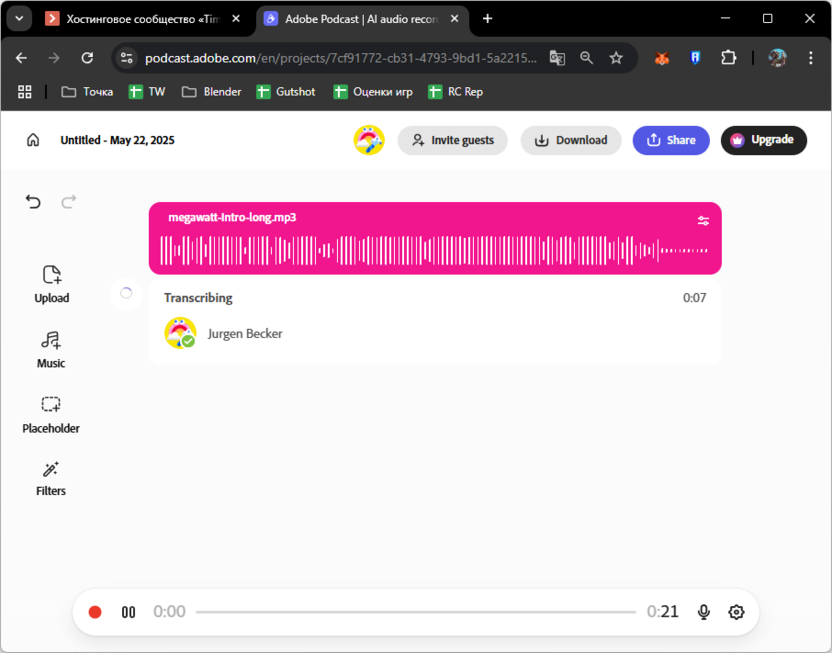Open the Filters tool
The image size is (832, 653).
(x=51, y=478)
